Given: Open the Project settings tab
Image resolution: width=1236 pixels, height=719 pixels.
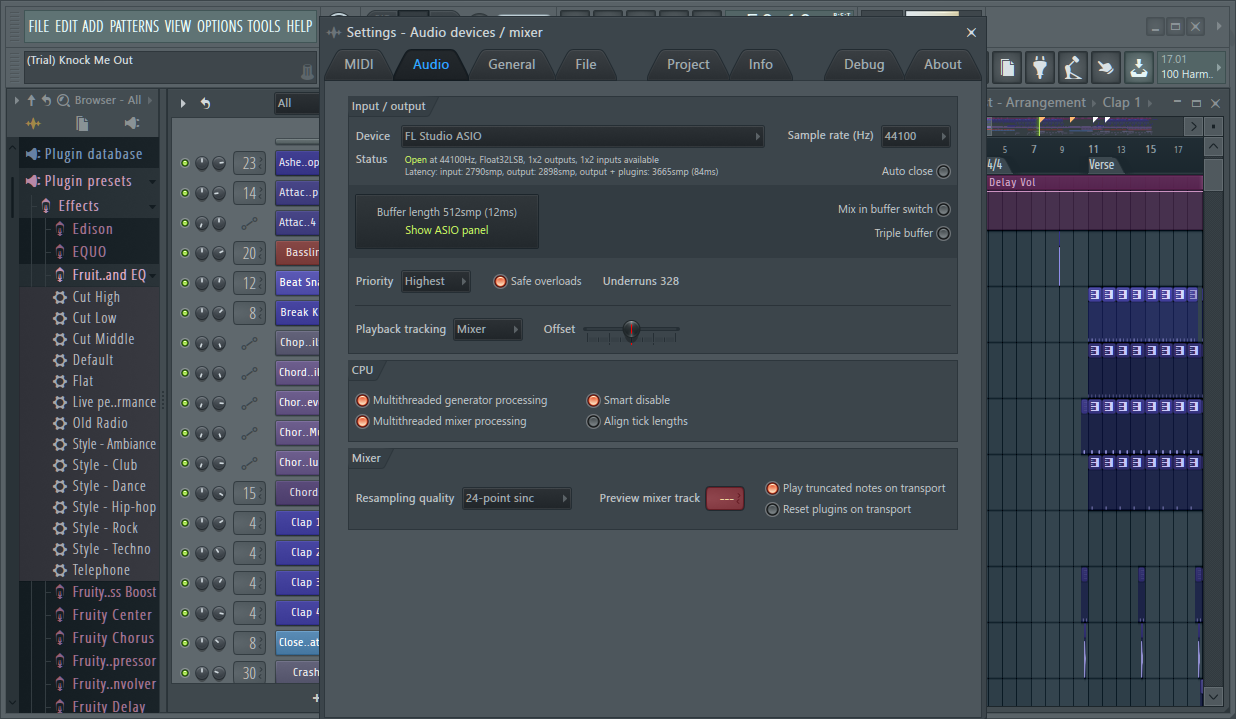Looking at the screenshot, I should pyautogui.click(x=688, y=64).
